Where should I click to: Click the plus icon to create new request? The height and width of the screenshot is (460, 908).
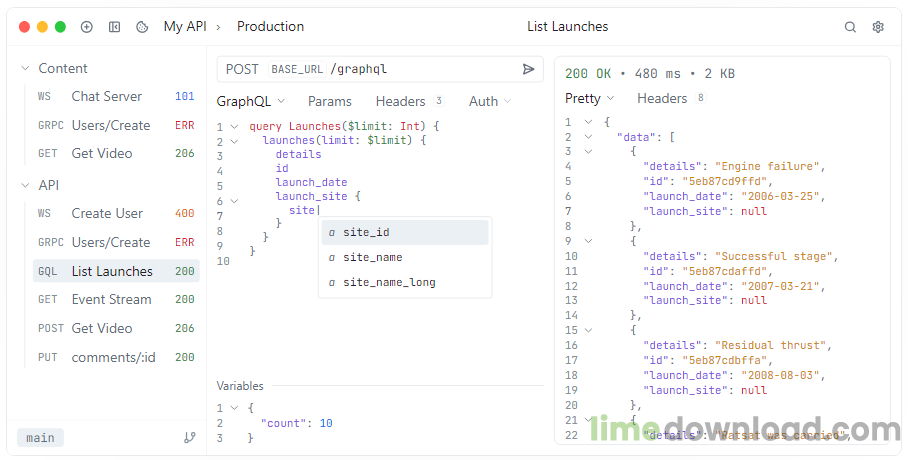[87, 27]
